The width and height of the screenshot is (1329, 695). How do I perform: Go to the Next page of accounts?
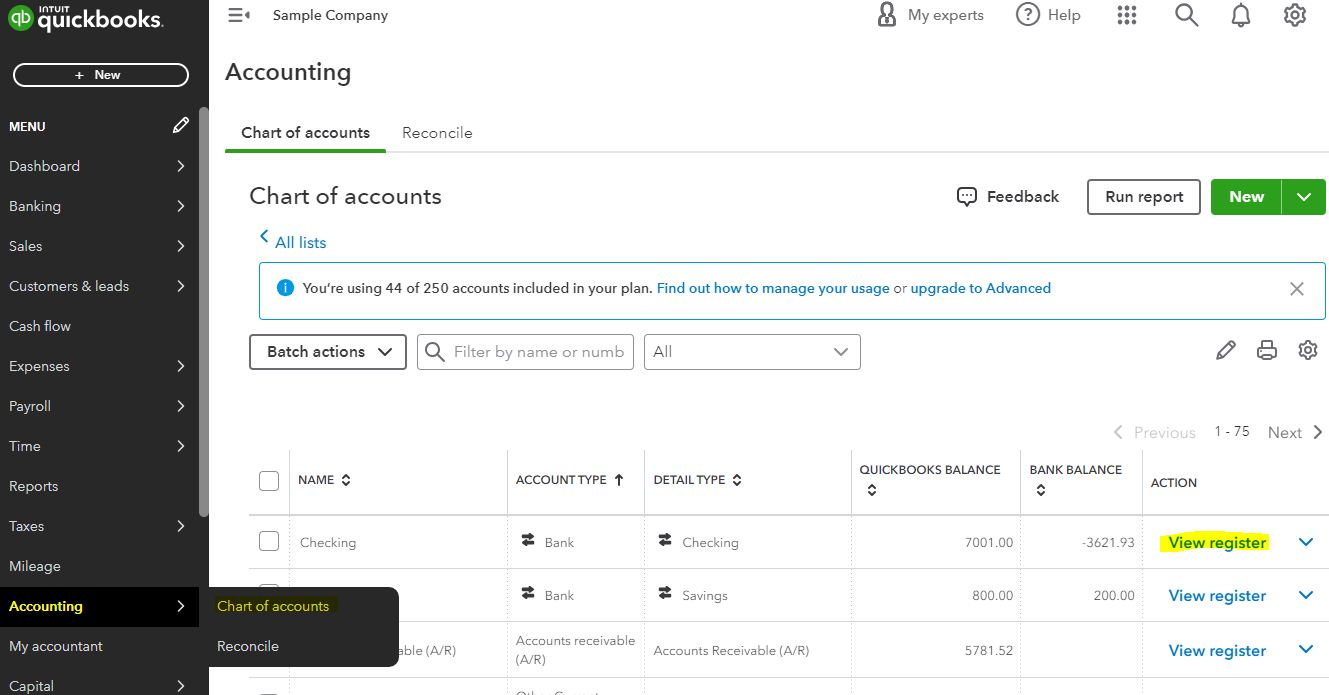[1295, 432]
